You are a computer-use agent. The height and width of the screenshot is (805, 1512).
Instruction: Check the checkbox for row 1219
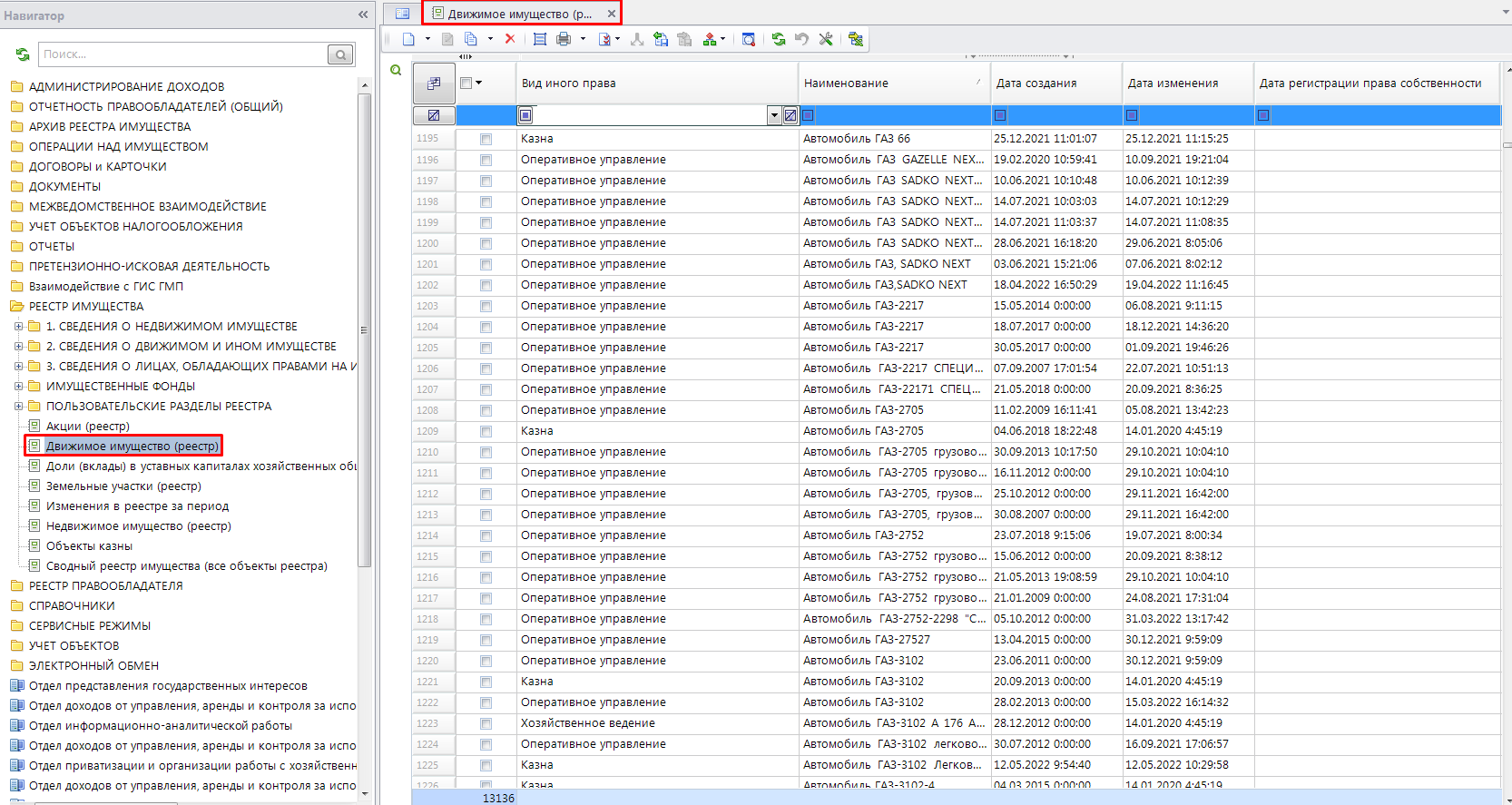pyautogui.click(x=486, y=640)
